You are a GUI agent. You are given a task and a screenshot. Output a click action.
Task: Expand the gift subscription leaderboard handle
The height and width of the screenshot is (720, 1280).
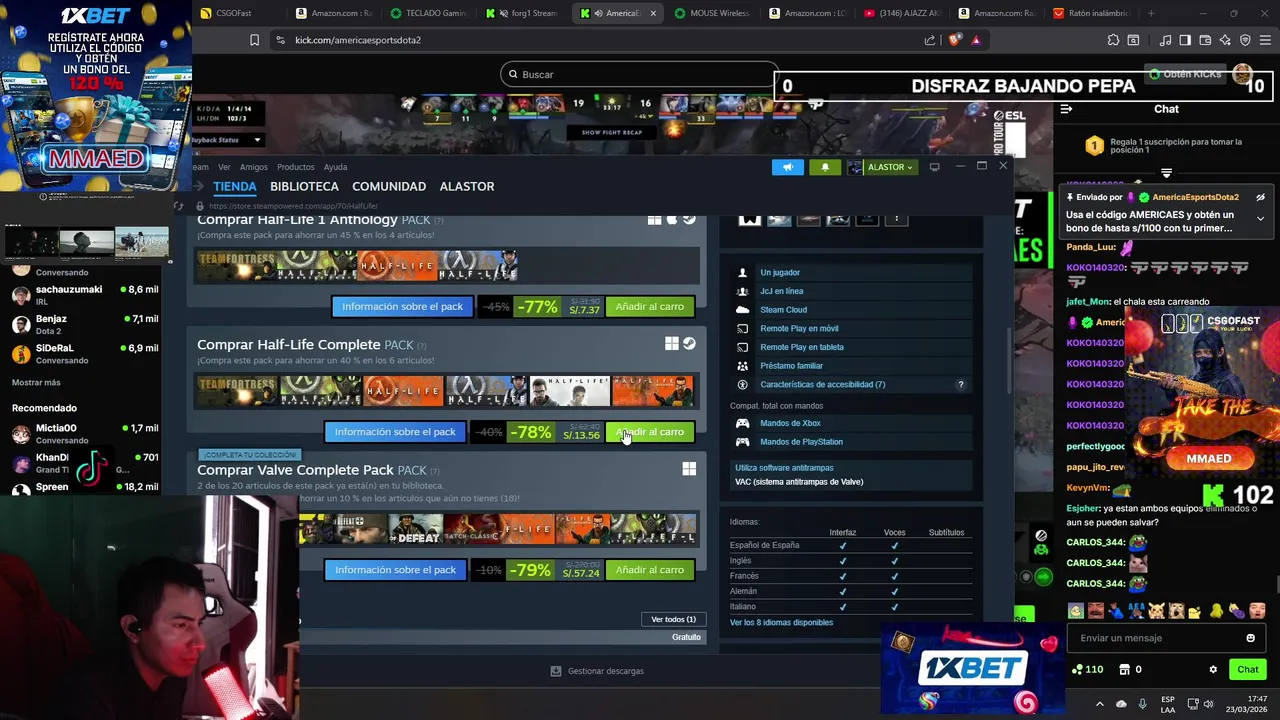click(x=1166, y=173)
